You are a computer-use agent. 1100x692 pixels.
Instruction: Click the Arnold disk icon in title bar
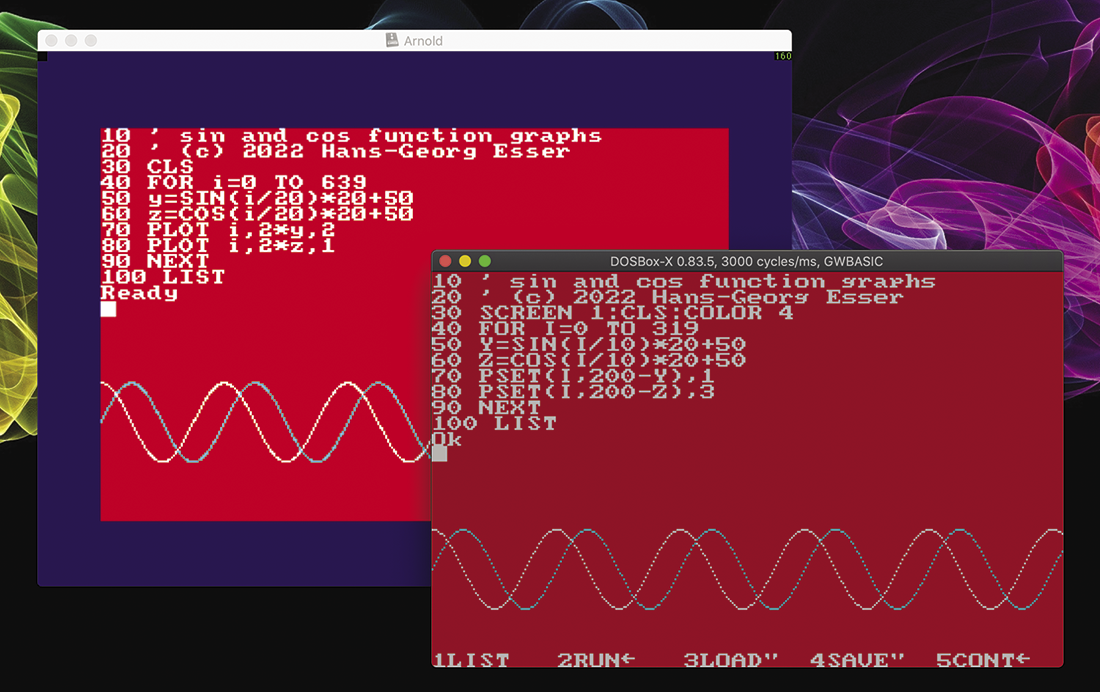pyautogui.click(x=392, y=41)
